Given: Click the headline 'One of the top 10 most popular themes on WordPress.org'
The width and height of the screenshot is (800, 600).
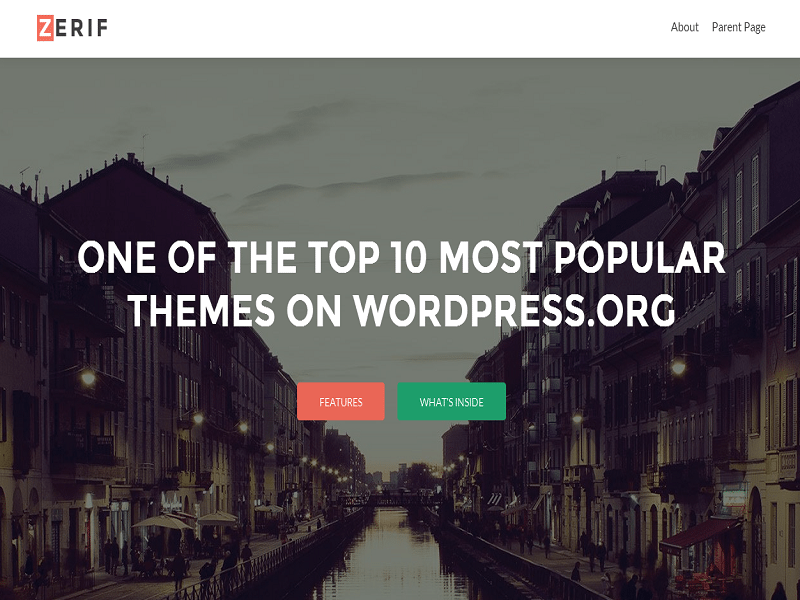Looking at the screenshot, I should (402, 284).
